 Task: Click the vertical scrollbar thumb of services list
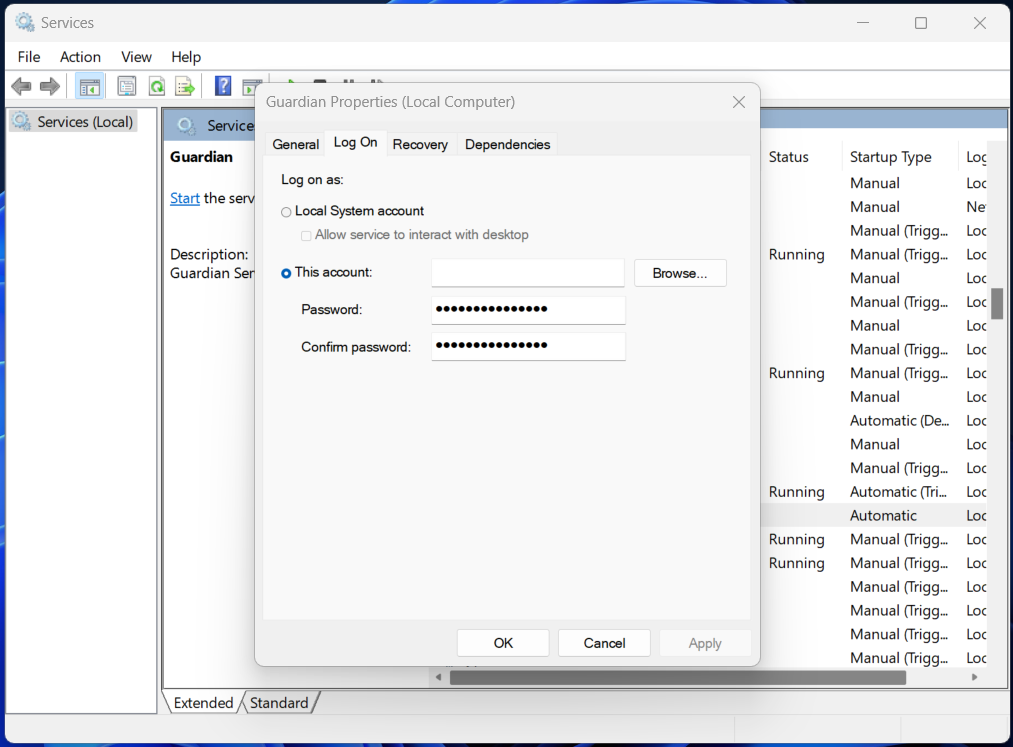point(996,304)
